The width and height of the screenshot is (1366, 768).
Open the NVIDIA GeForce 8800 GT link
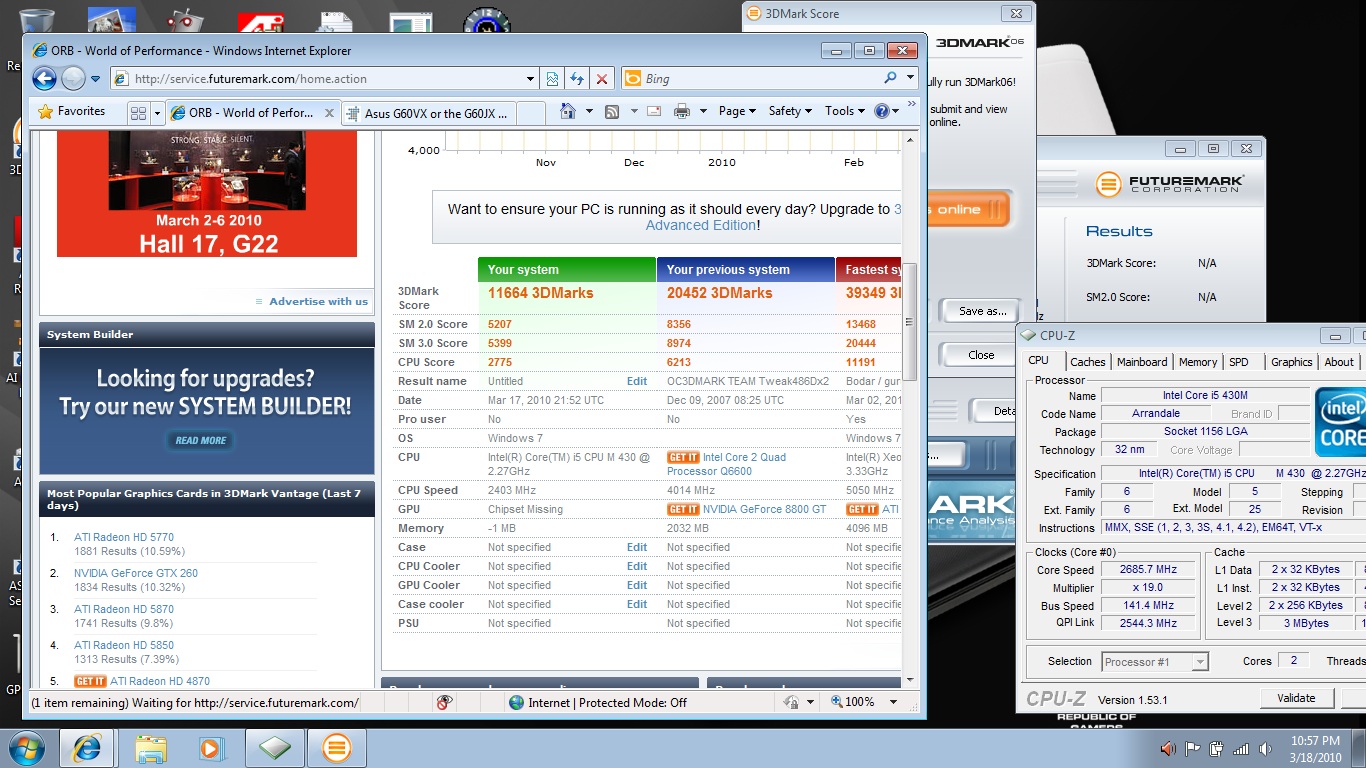coord(765,509)
